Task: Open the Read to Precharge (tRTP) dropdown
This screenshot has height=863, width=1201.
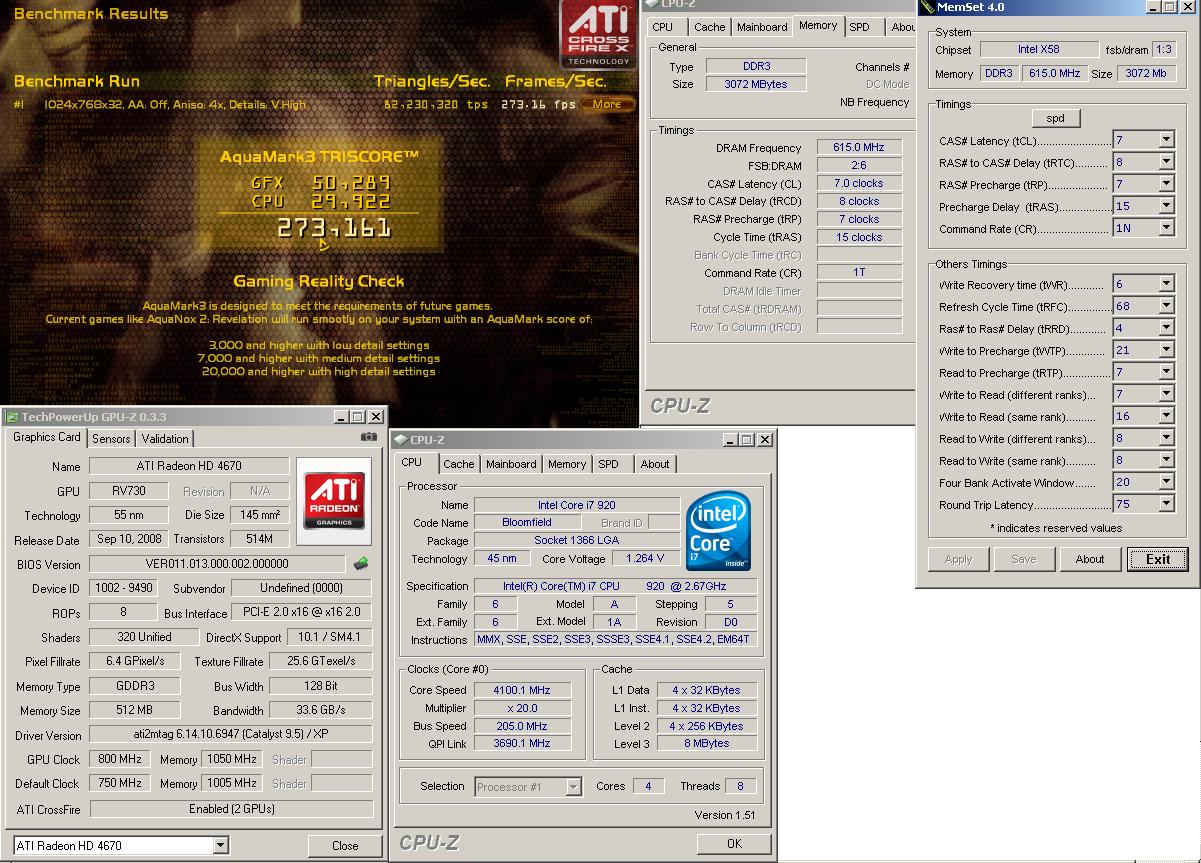Action: tap(1166, 372)
